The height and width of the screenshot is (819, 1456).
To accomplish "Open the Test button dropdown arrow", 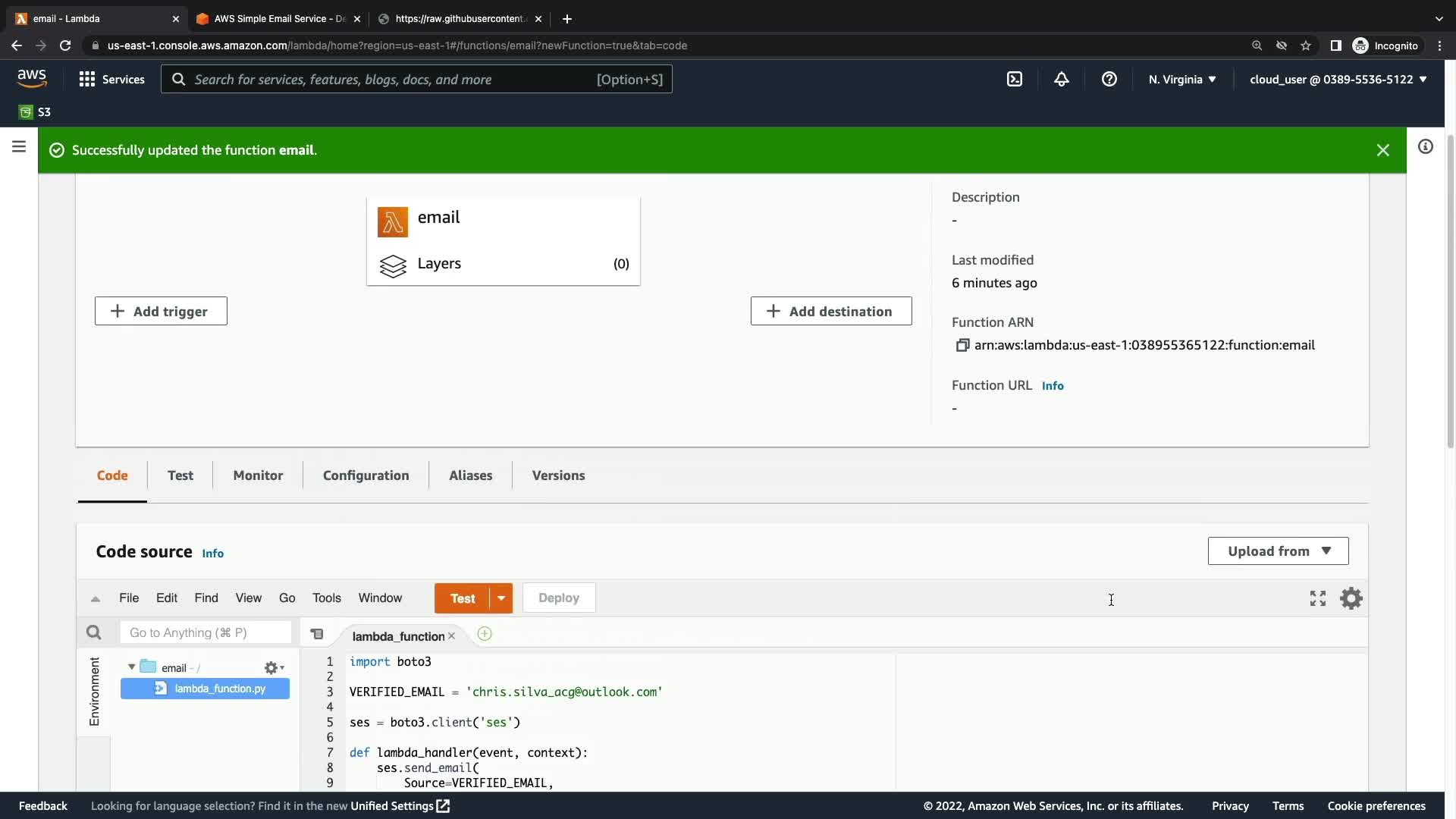I will tap(501, 598).
